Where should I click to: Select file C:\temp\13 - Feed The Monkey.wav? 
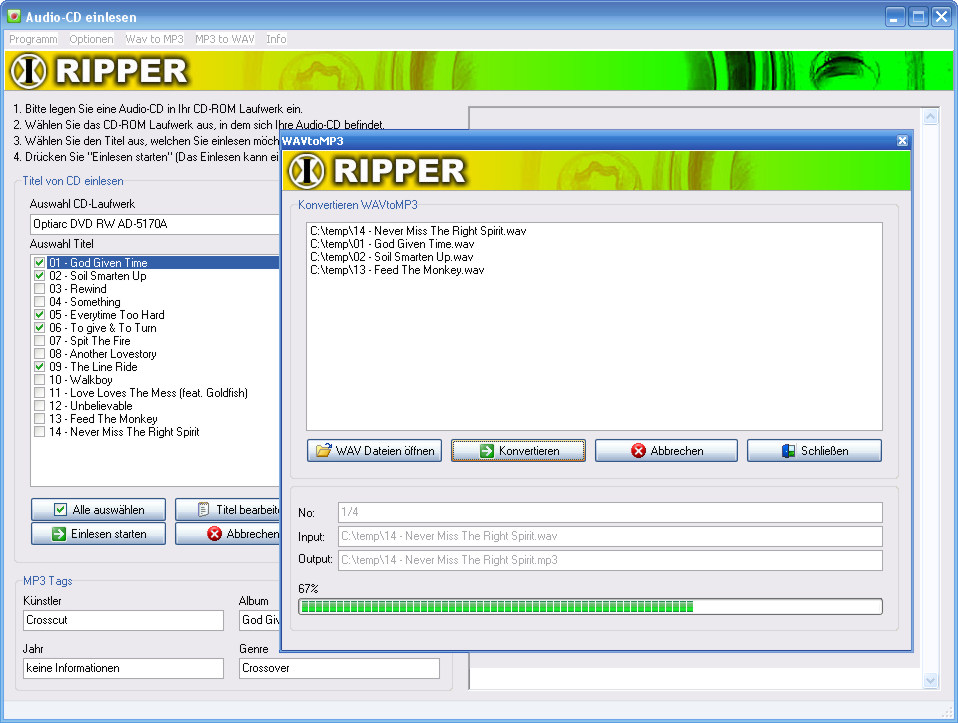(397, 270)
